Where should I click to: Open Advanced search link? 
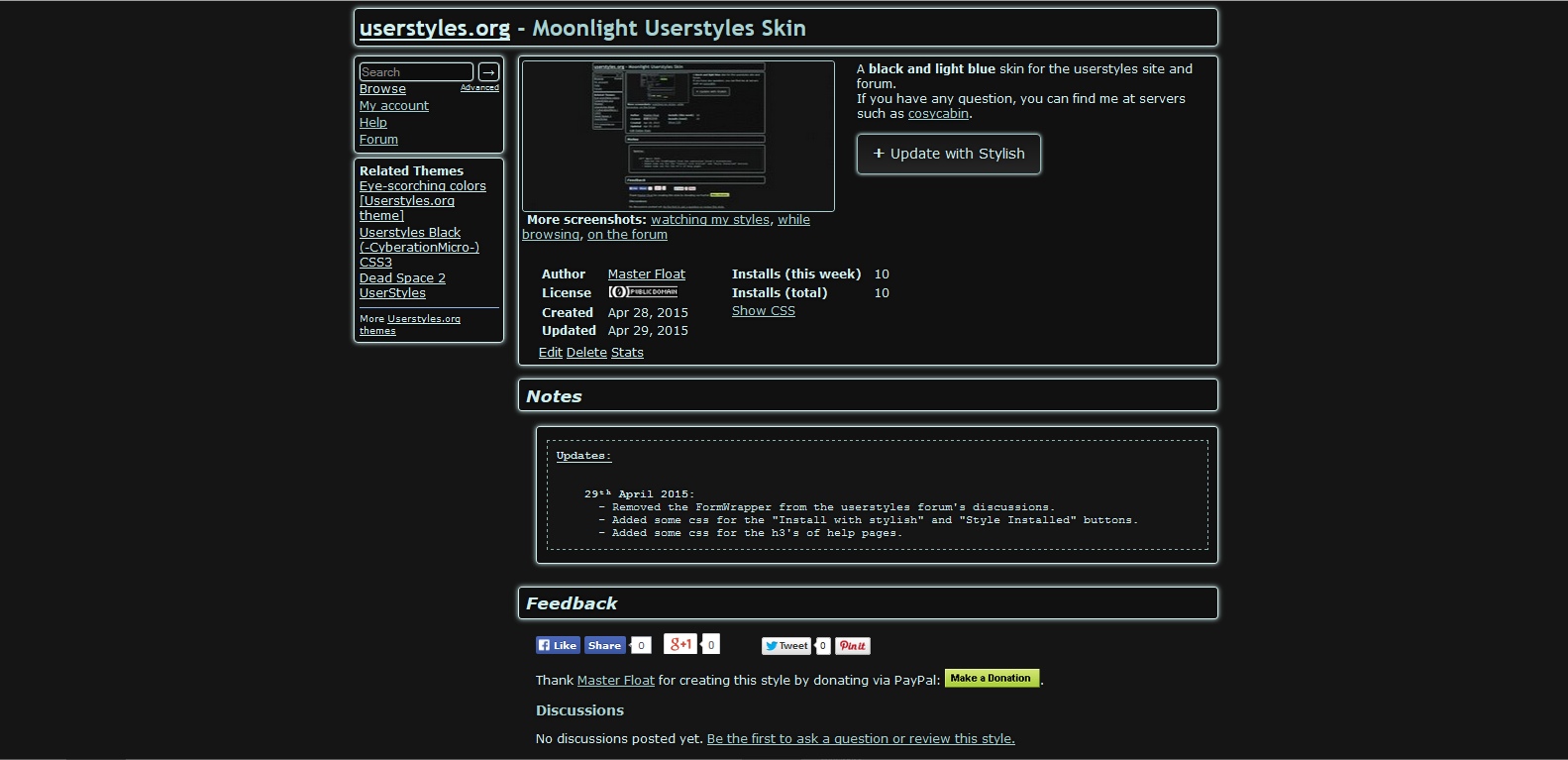(x=479, y=88)
